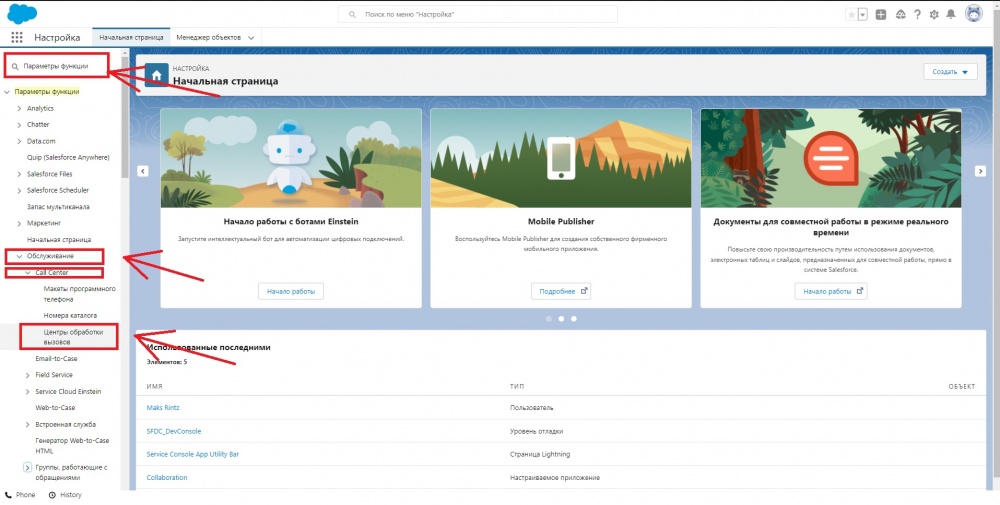Image resolution: width=1000 pixels, height=505 pixels.
Task: Add current page to favorites star
Action: click(x=851, y=15)
